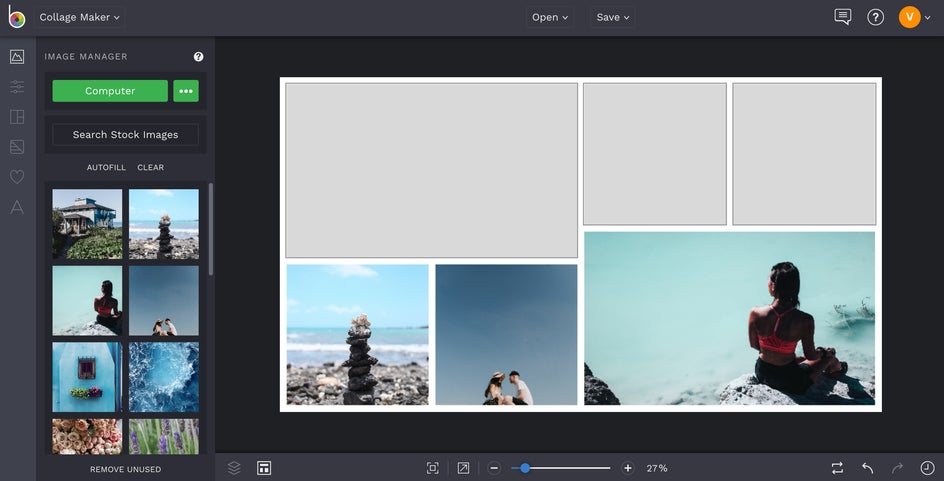This screenshot has height=481, width=944.
Task: Click the Undo arrow icon
Action: [867, 468]
